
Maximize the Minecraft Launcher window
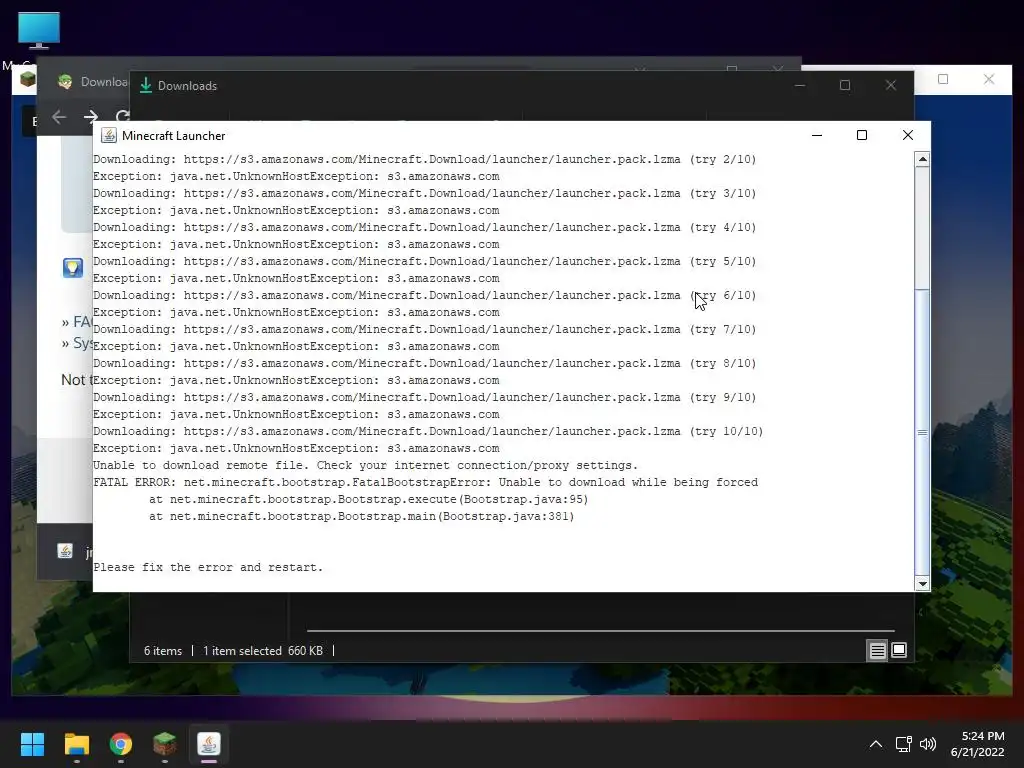862,135
